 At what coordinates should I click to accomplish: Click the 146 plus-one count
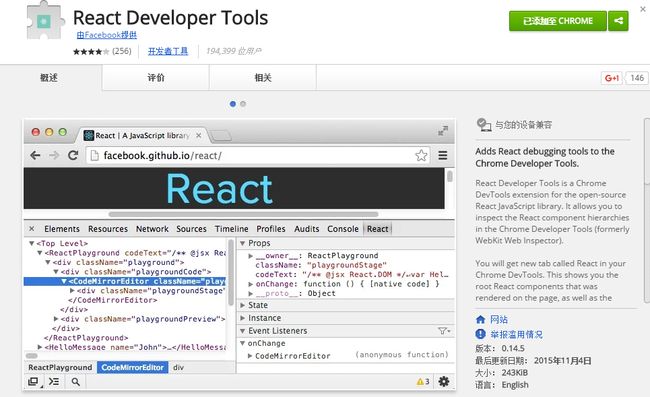click(637, 78)
